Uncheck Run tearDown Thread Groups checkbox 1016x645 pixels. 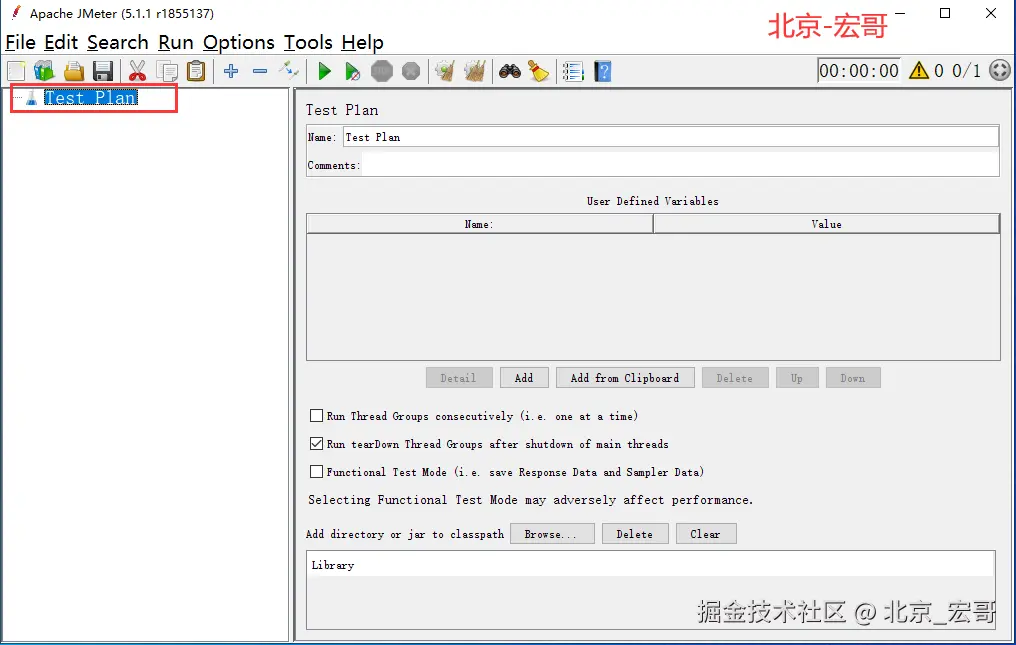point(317,444)
